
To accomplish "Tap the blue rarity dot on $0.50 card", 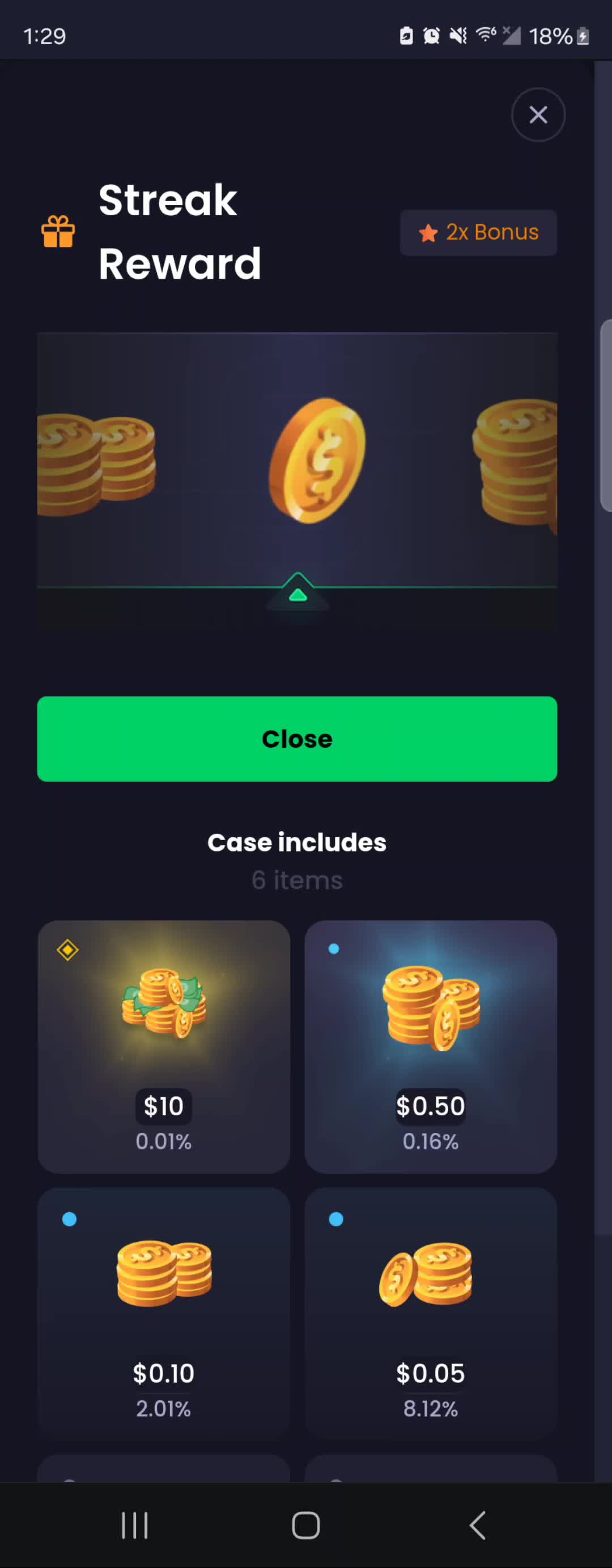I will click(334, 948).
